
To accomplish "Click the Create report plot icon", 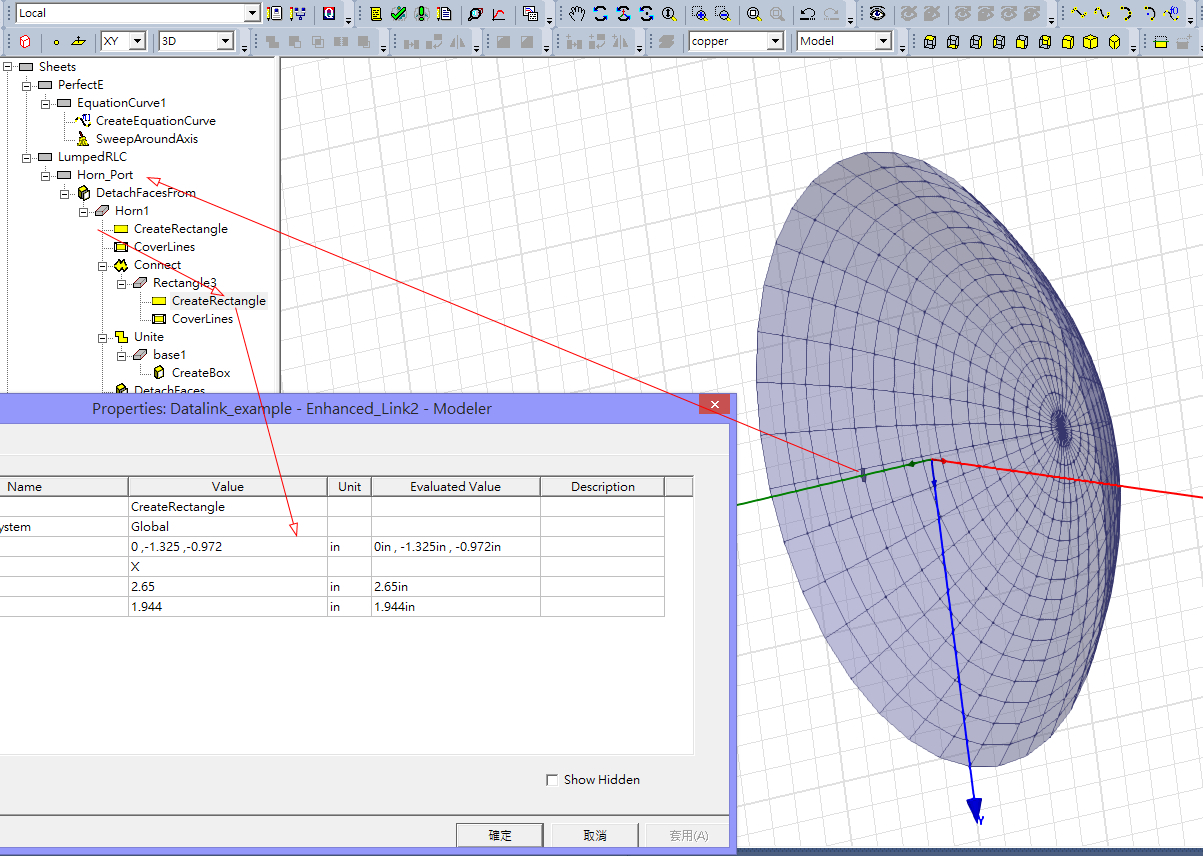I will (x=498, y=14).
